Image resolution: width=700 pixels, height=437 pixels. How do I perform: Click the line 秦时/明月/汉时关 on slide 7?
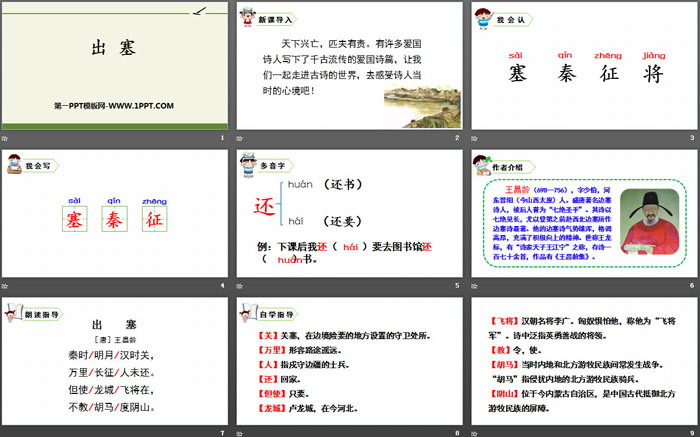click(111, 355)
